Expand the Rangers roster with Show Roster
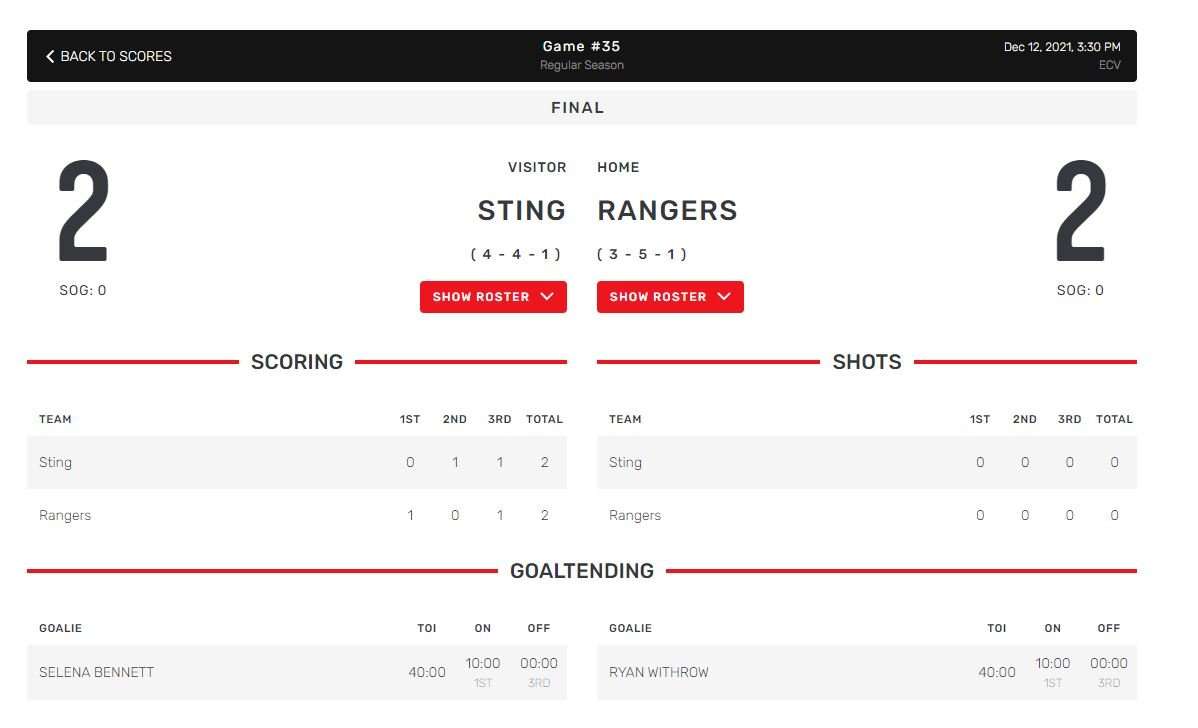This screenshot has width=1198, height=728. tap(670, 296)
